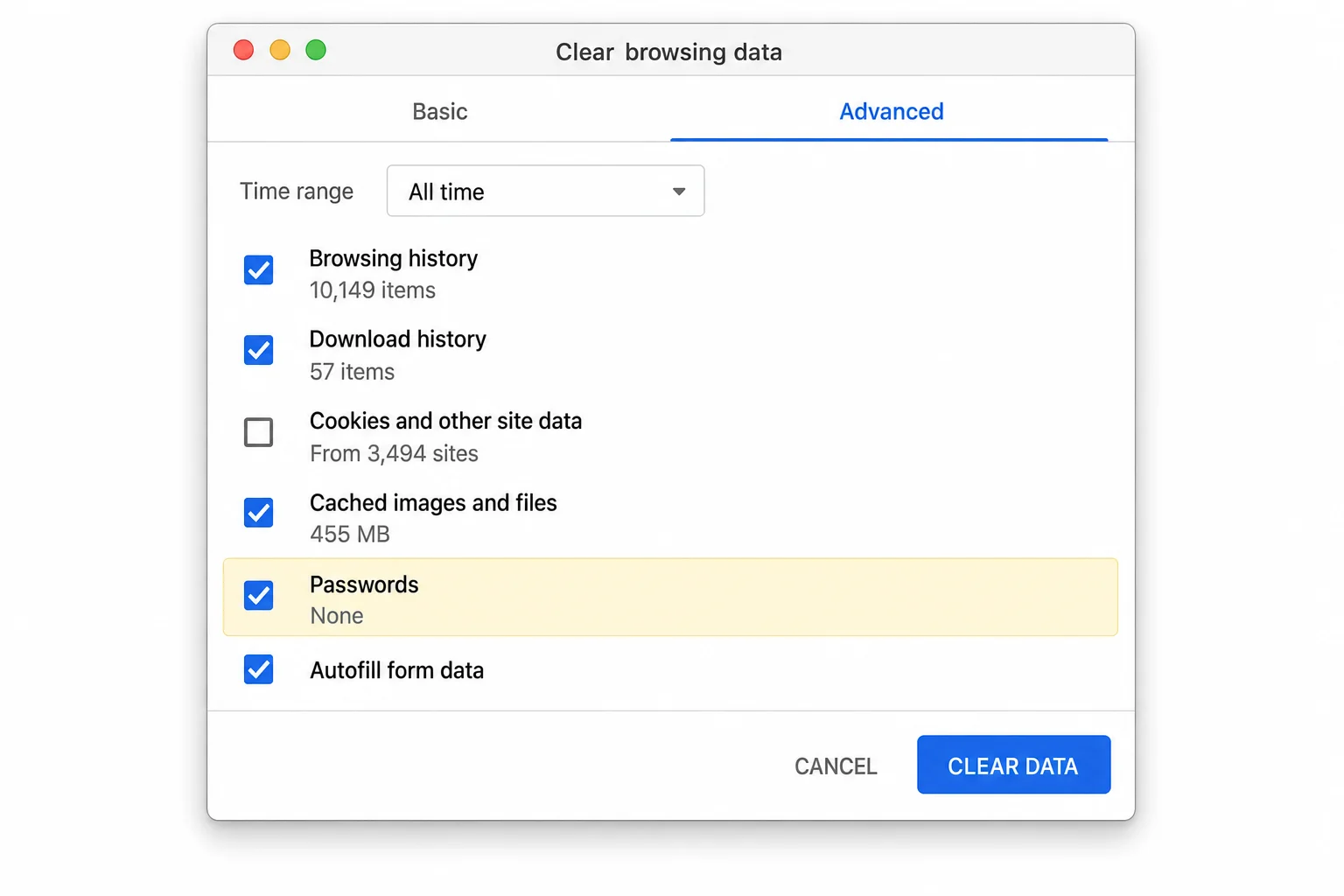This screenshot has width=1344, height=896.
Task: Open the Time range dropdown
Action: 545,191
